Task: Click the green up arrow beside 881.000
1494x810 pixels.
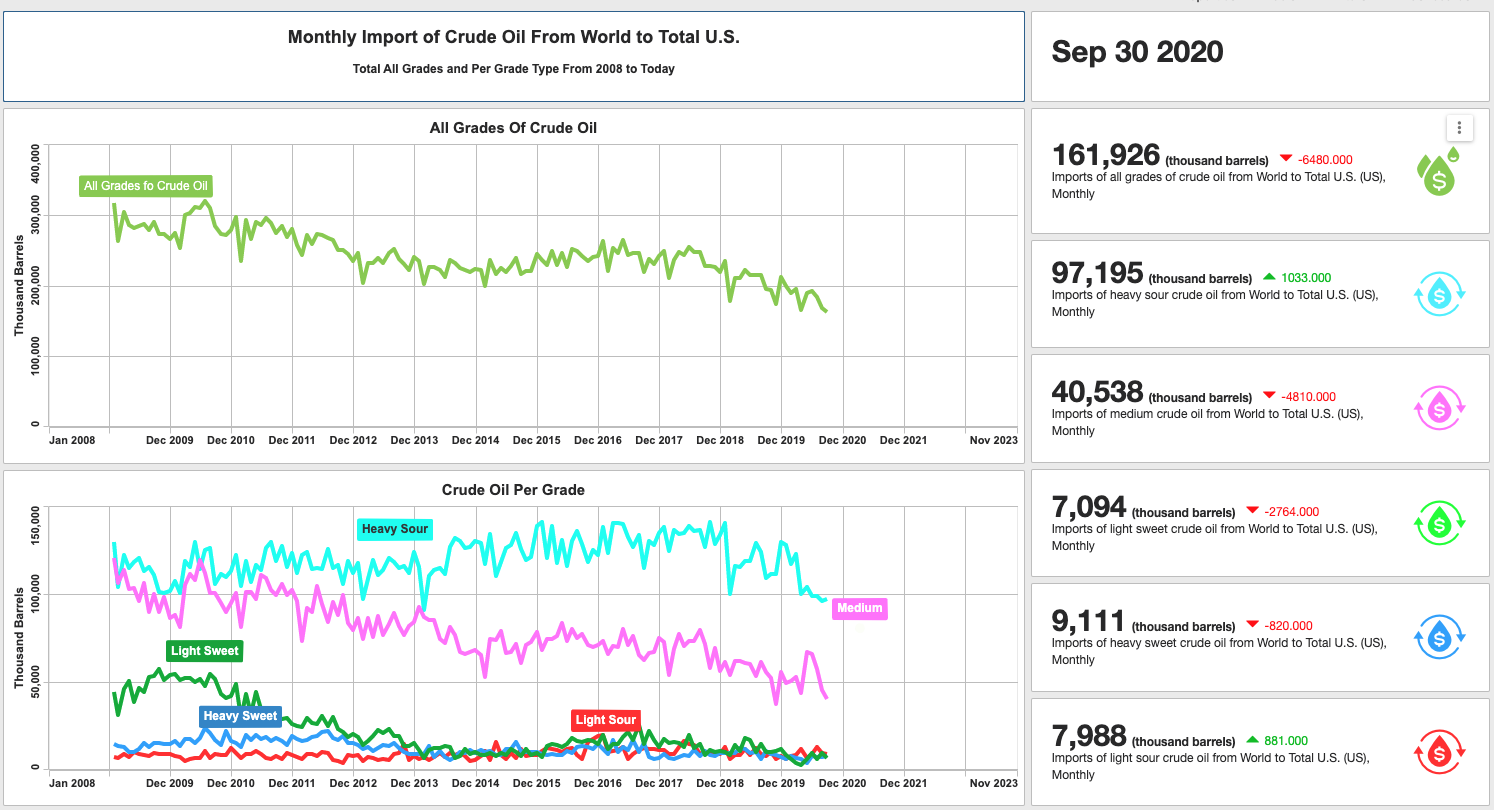Action: pyautogui.click(x=1253, y=740)
